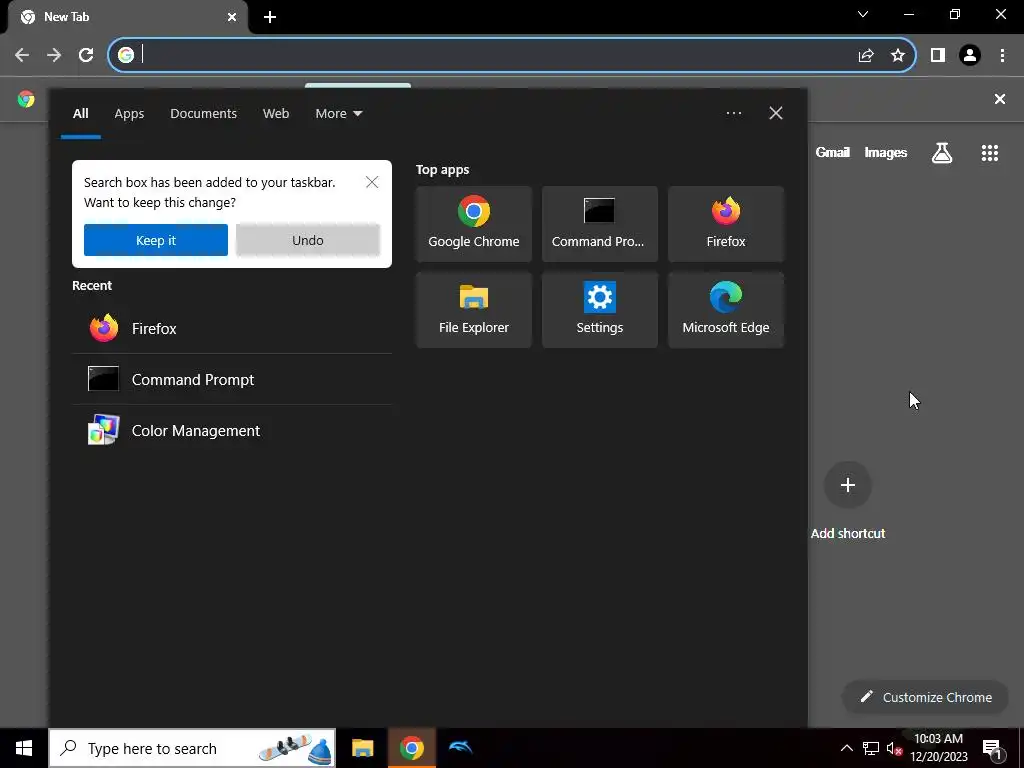Open Color Management from Recent list
Viewport: 1024px width, 768px height.
click(x=232, y=430)
